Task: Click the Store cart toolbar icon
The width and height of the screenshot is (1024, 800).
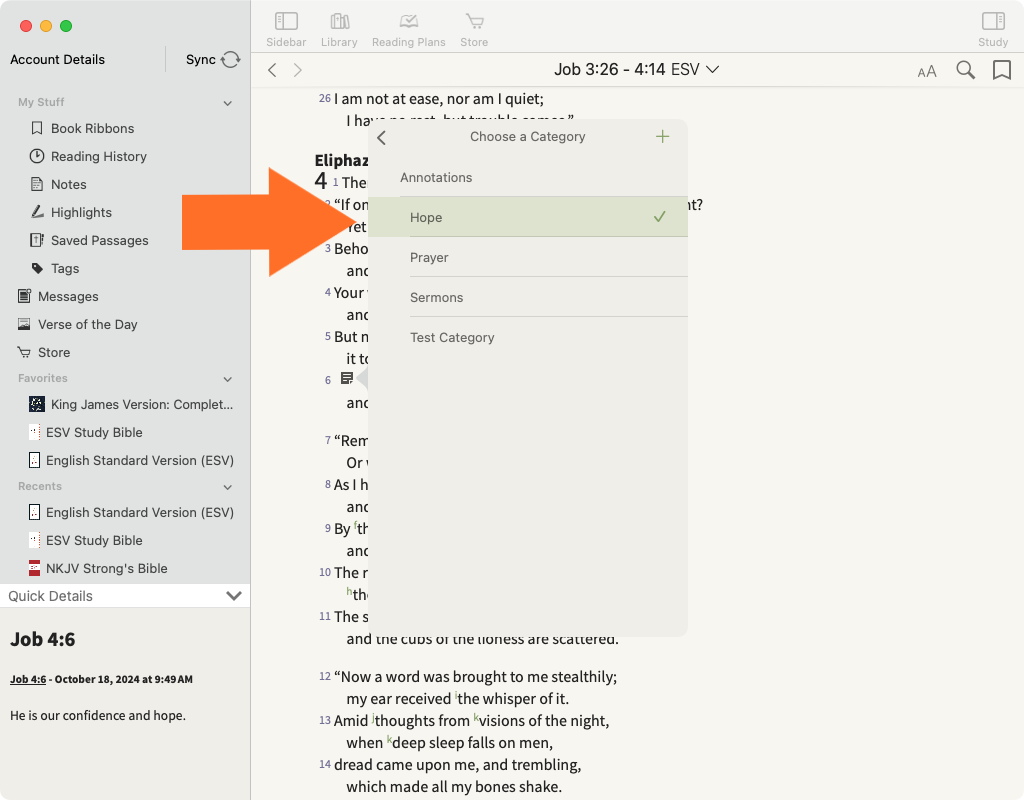Action: [x=474, y=22]
